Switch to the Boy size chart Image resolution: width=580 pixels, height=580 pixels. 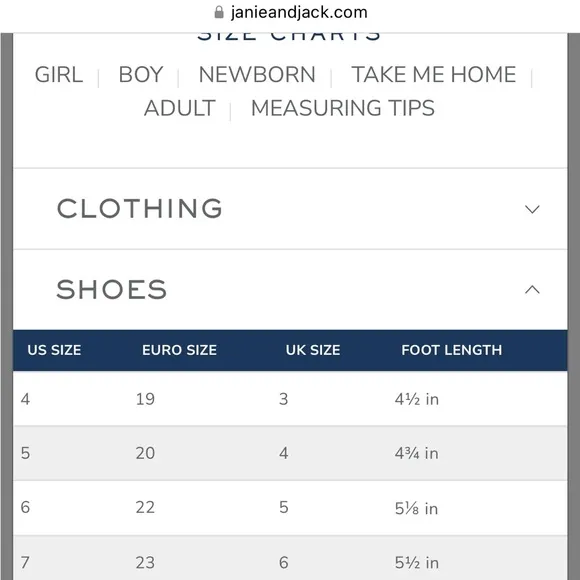click(141, 74)
